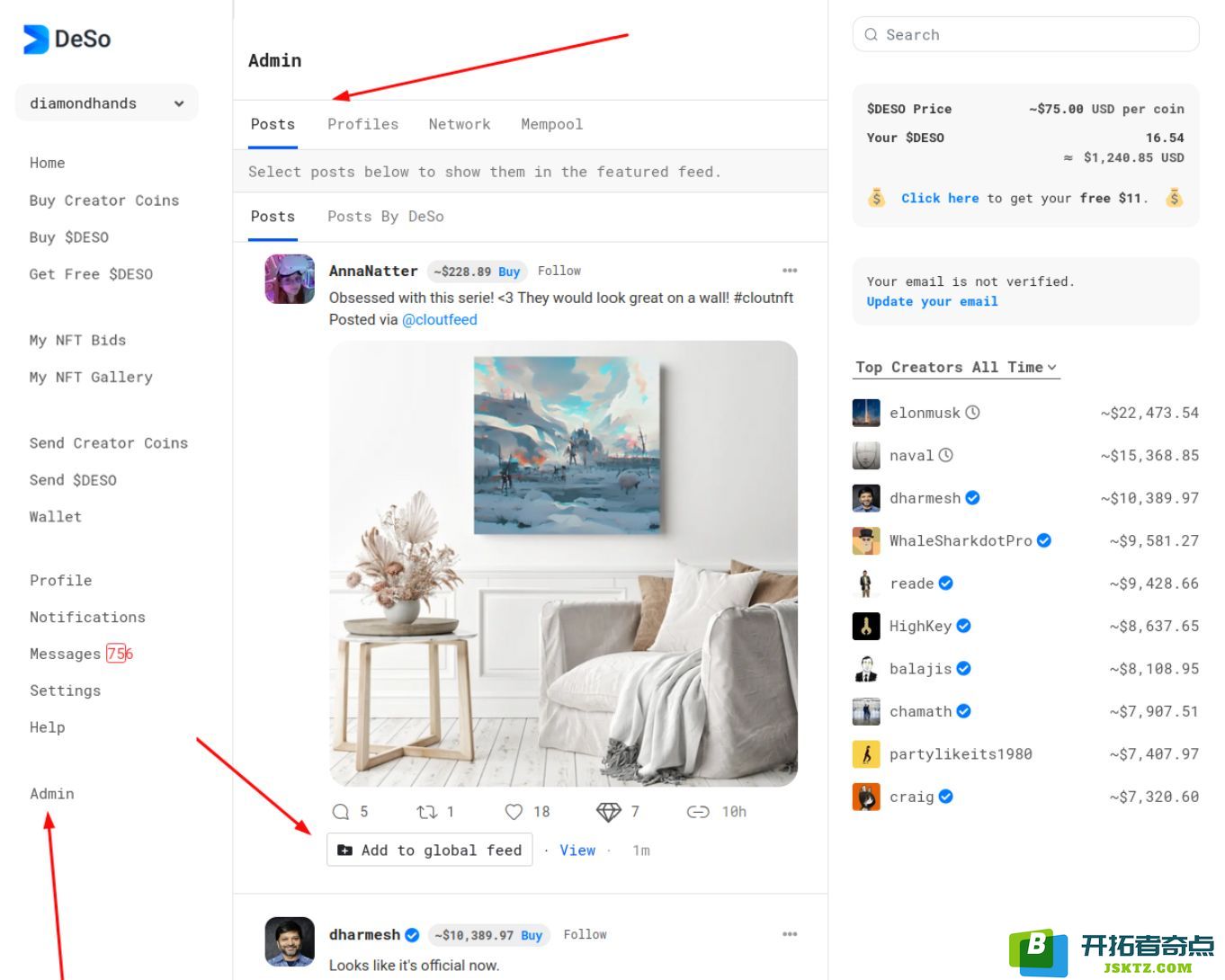The image size is (1225, 980).
Task: Open AnnaNatter's profile avatar
Action: pos(290,279)
